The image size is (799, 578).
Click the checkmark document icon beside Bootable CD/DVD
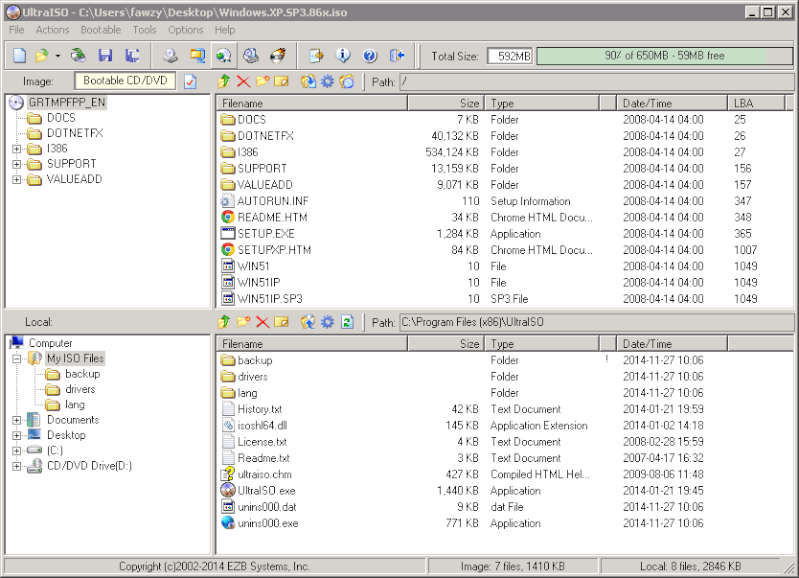[x=191, y=82]
